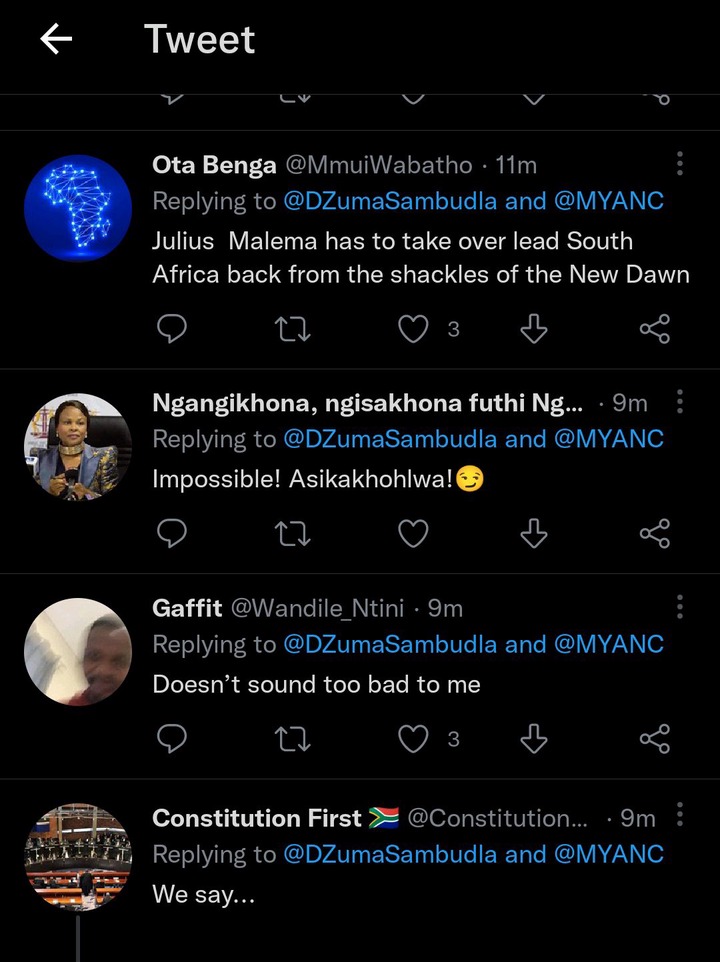Like Ota Benga's tweet
The height and width of the screenshot is (962, 720).
tap(413, 329)
